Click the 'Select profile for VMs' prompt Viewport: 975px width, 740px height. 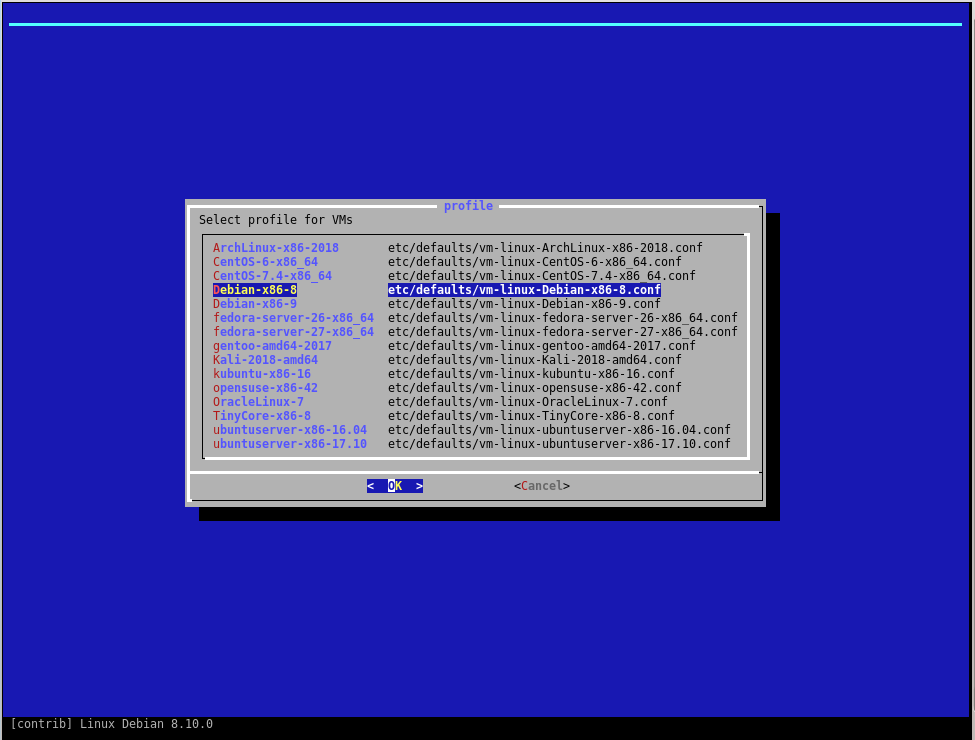[275, 220]
